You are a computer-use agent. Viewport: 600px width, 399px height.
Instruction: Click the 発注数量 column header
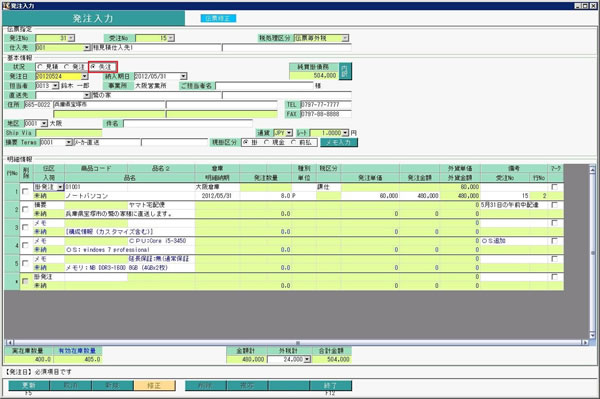(266, 178)
